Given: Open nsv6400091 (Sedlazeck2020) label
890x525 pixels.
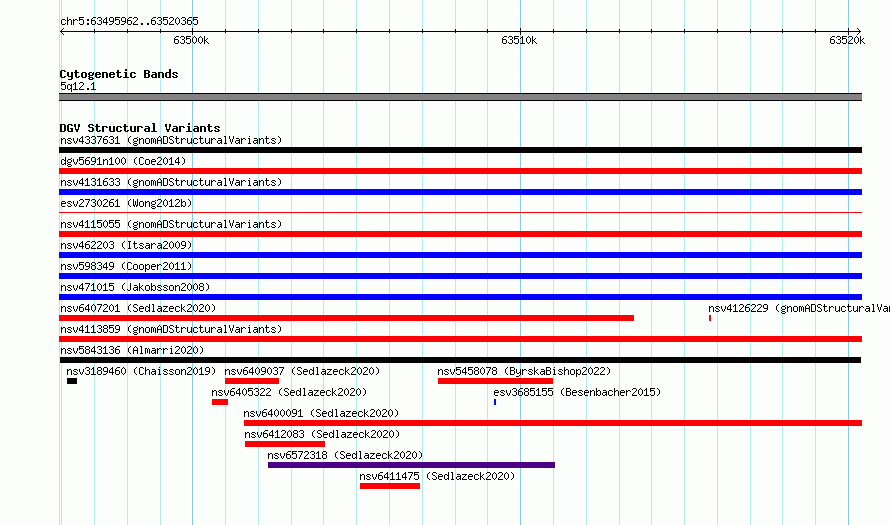Looking at the screenshot, I should (x=321, y=413).
